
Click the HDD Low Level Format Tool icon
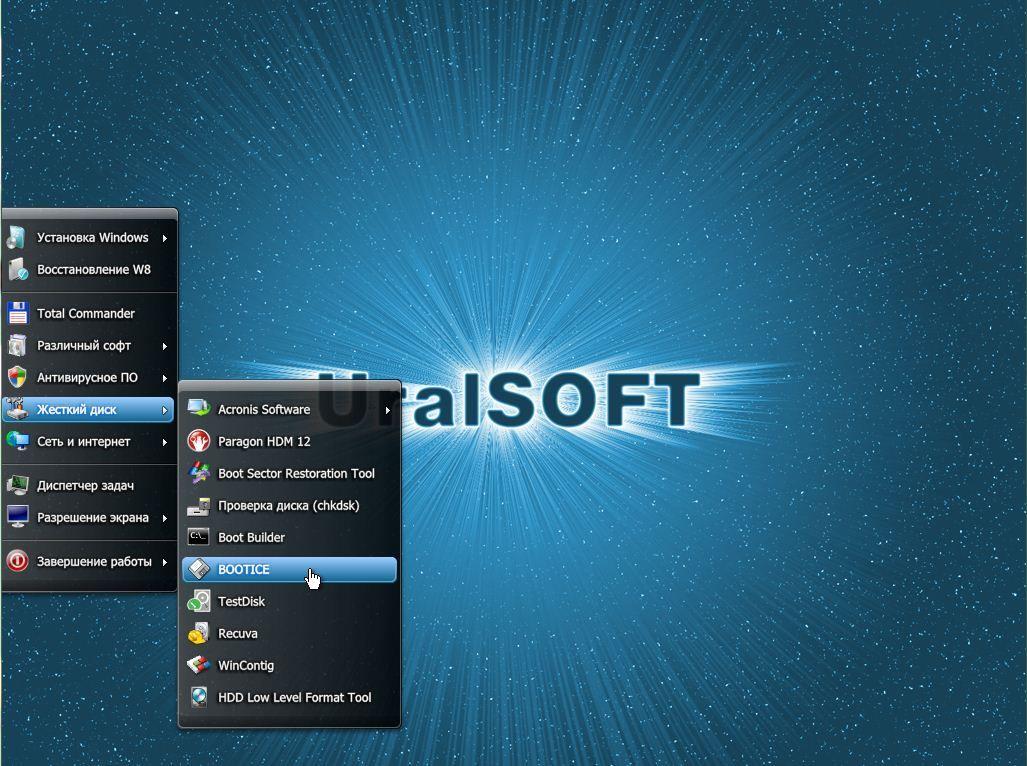point(199,697)
